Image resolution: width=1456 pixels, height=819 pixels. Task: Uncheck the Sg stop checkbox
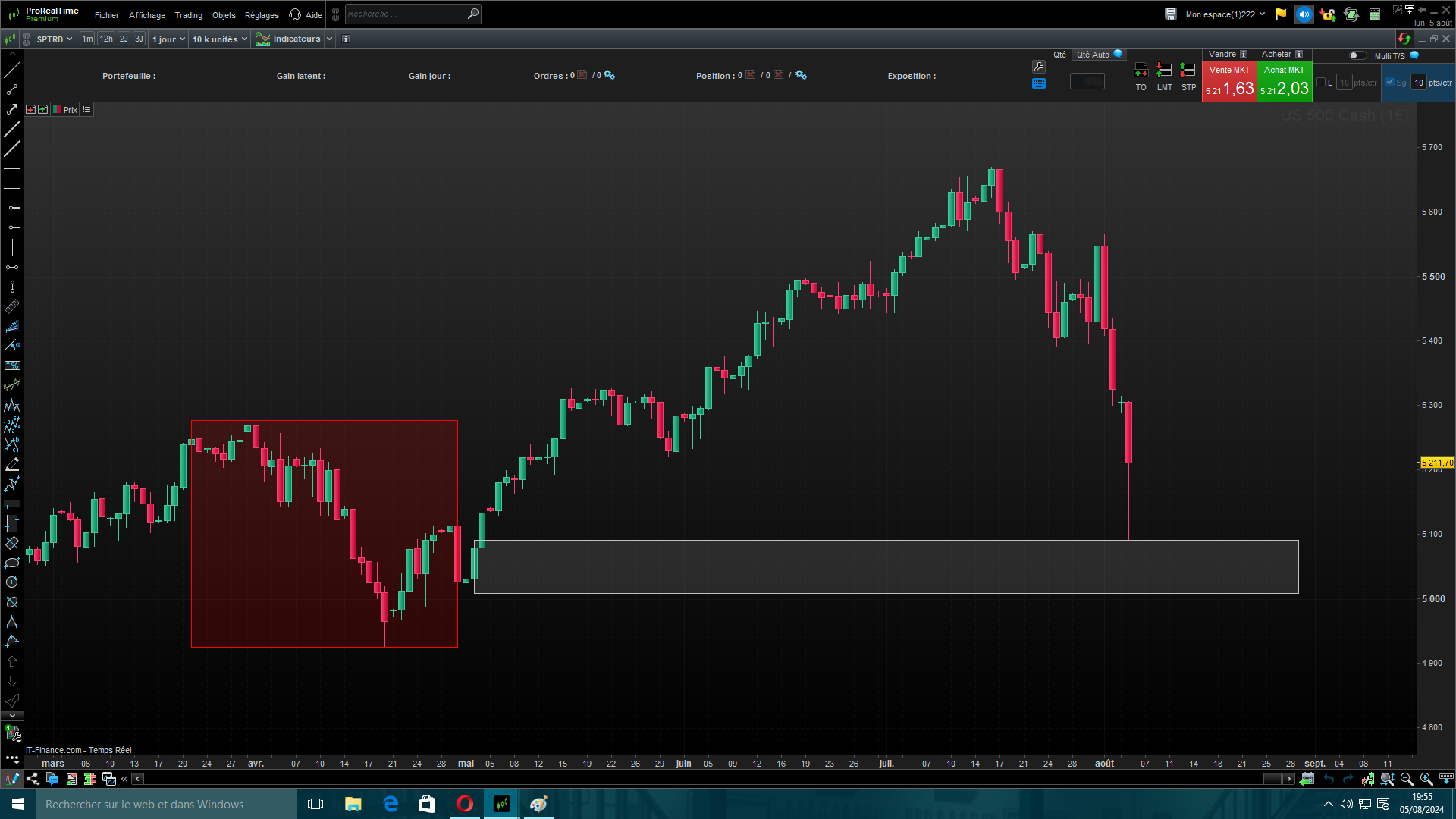pyautogui.click(x=1390, y=82)
